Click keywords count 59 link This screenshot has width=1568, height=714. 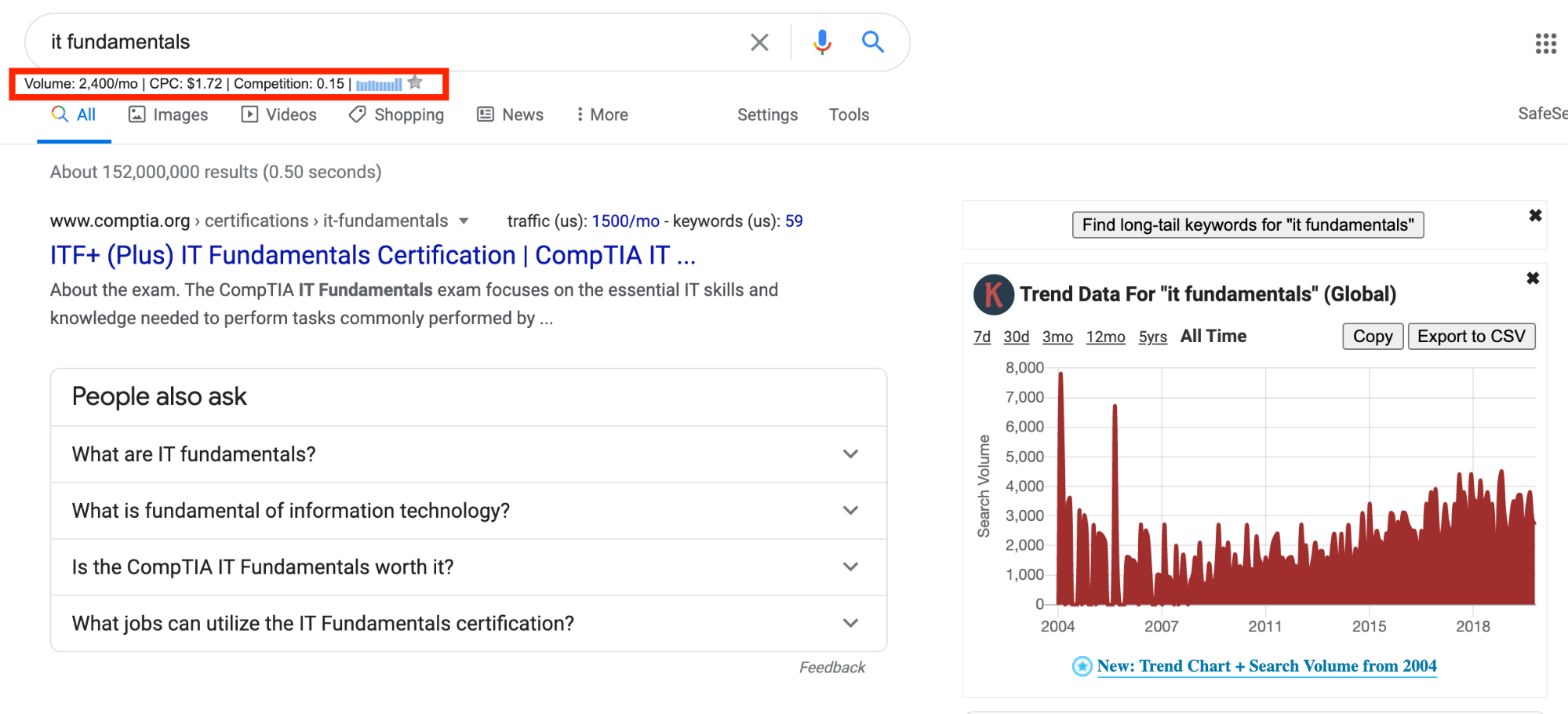[794, 221]
